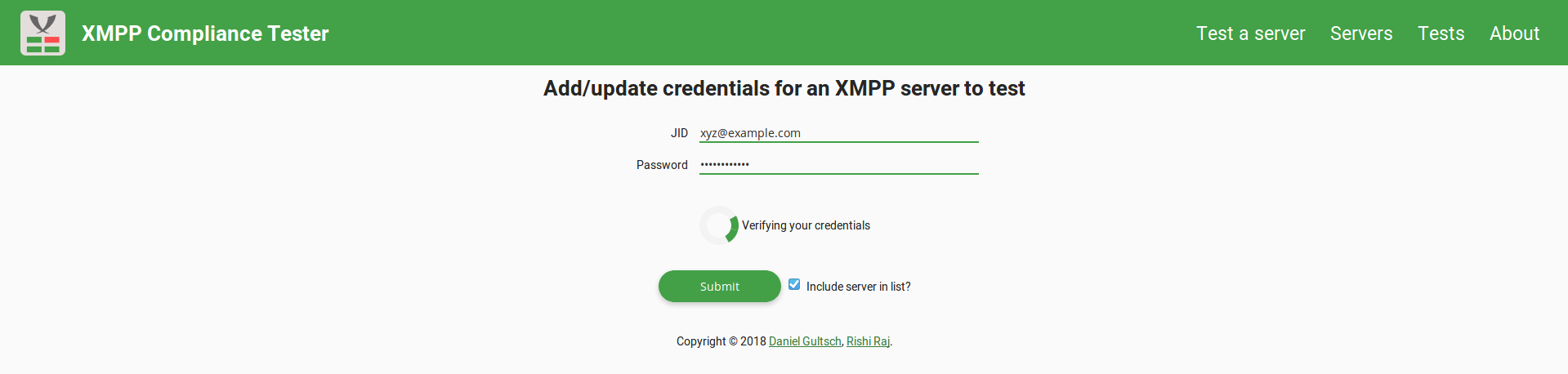Screen dimensions: 1568x374
Task: Focus the JID input field
Action: click(x=838, y=133)
